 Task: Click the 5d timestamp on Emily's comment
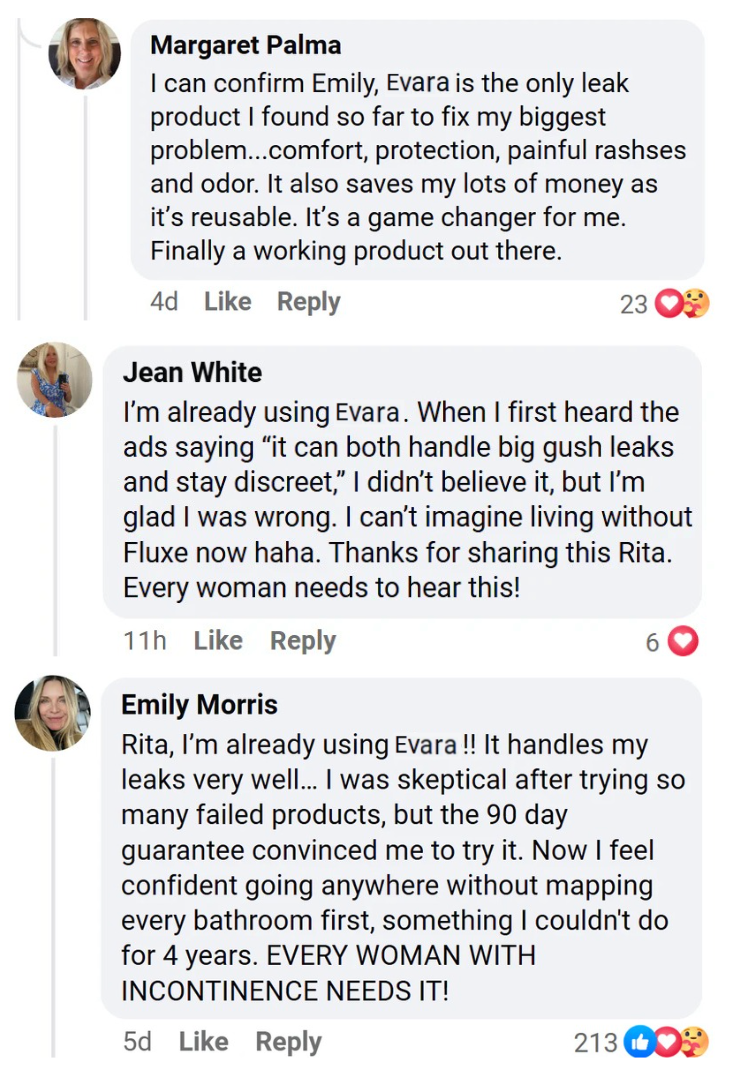click(137, 1042)
